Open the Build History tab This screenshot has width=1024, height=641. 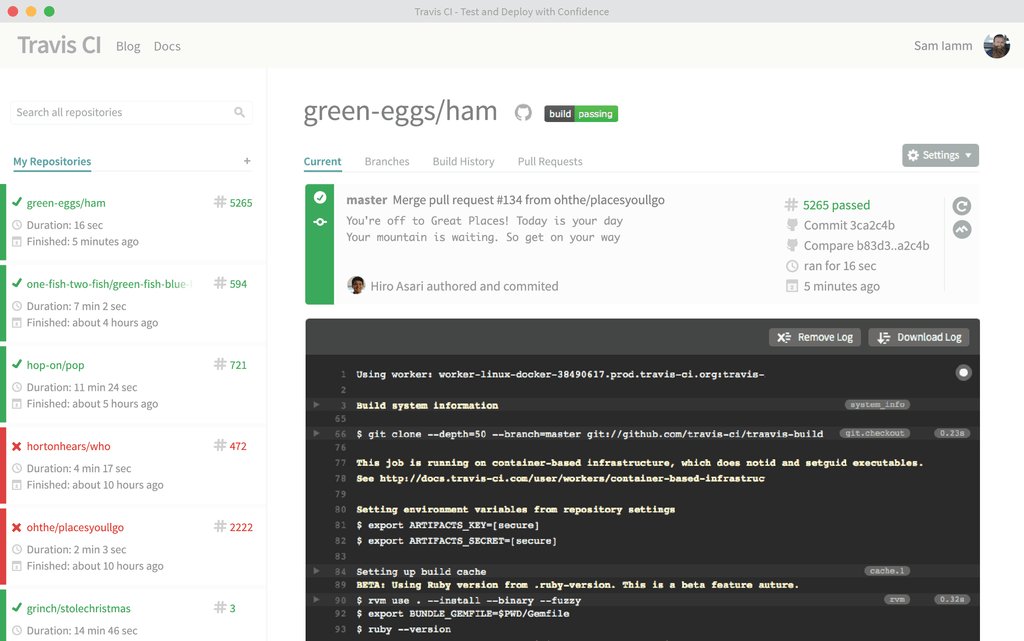tap(463, 161)
